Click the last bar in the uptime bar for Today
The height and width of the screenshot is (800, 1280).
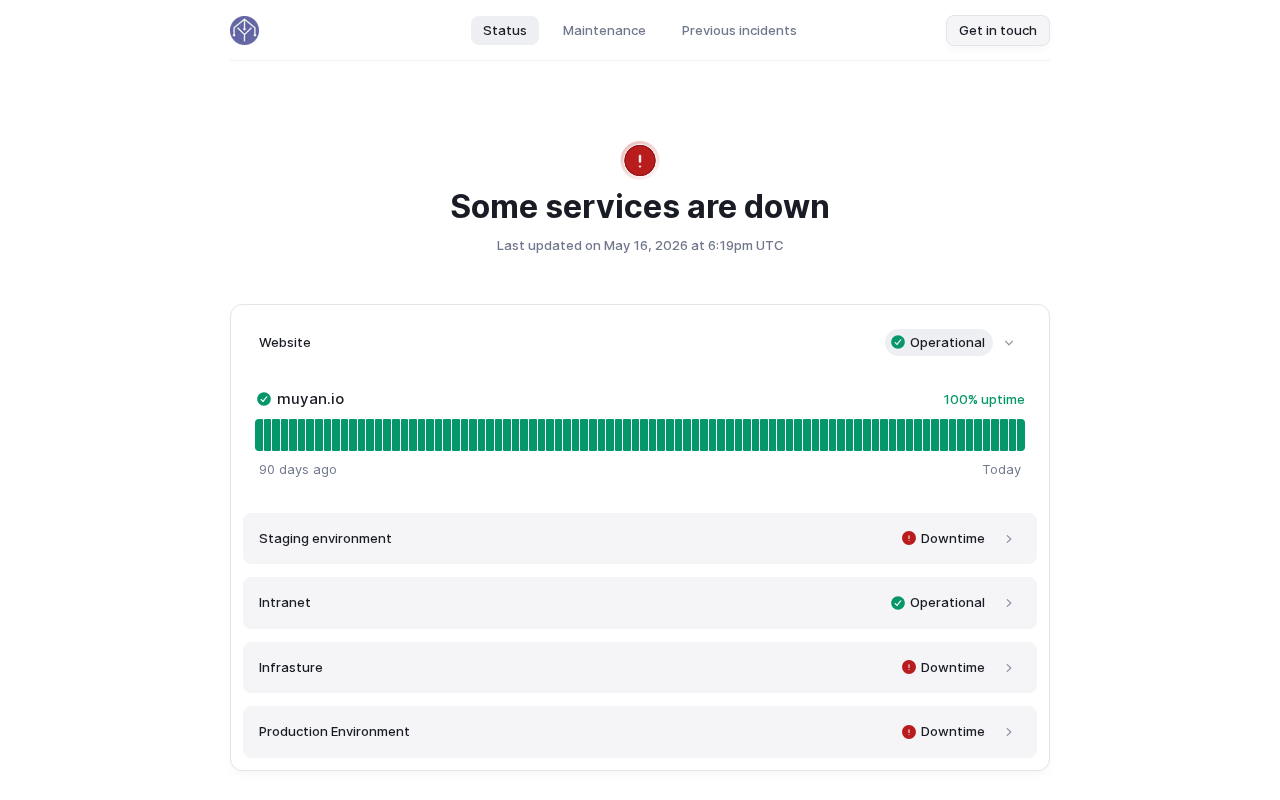coord(1021,435)
